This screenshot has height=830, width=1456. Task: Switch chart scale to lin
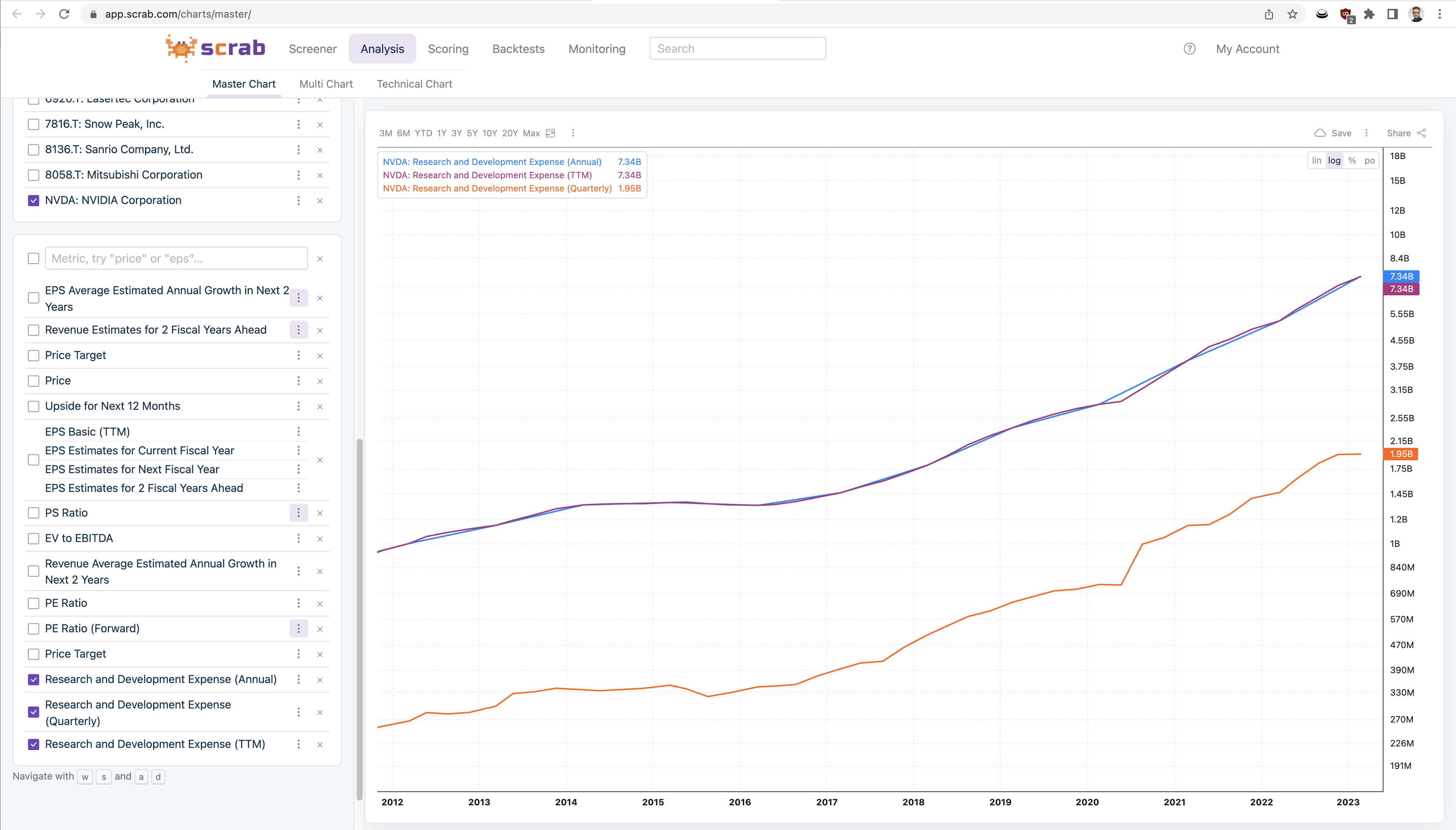(1317, 161)
